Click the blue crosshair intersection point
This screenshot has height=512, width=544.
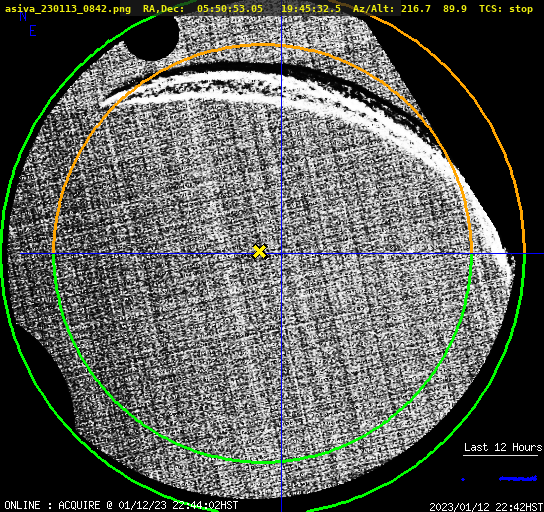[281, 254]
